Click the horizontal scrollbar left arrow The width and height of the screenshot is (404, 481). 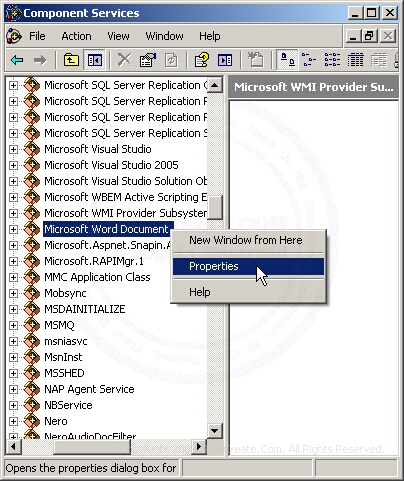tap(14, 446)
